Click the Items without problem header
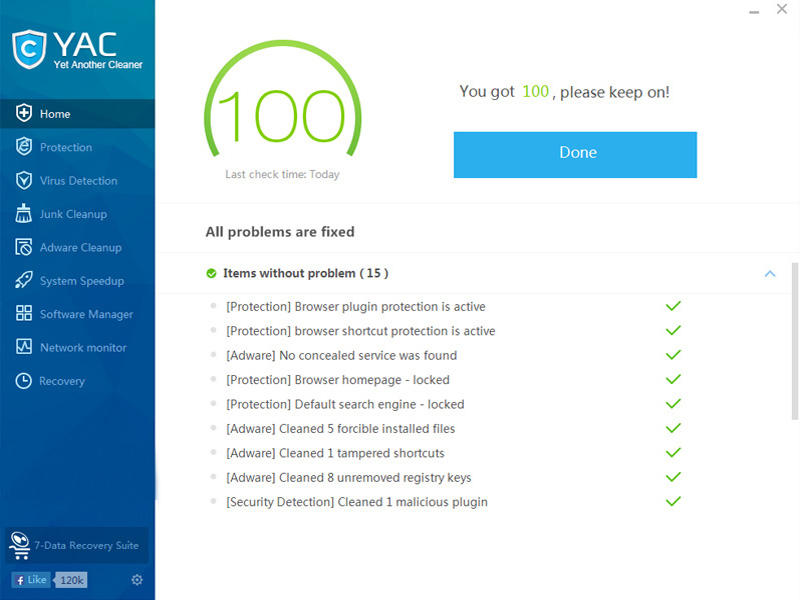Screen dimensions: 800x600 tap(305, 273)
